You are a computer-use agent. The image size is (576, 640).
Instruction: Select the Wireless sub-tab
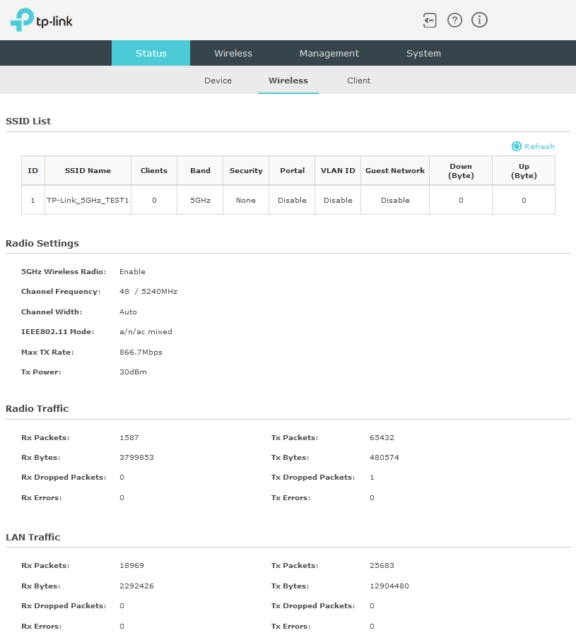coord(288,80)
